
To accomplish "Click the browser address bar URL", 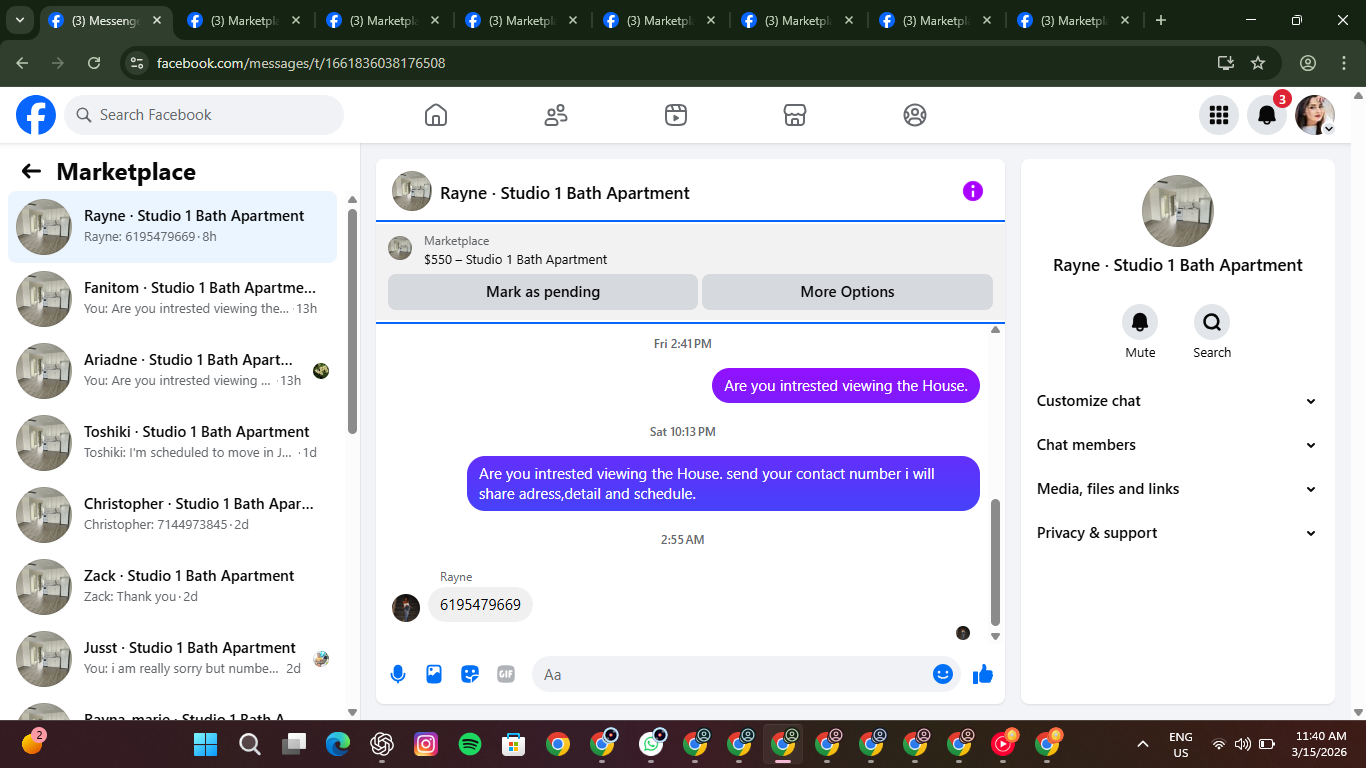I will [301, 63].
